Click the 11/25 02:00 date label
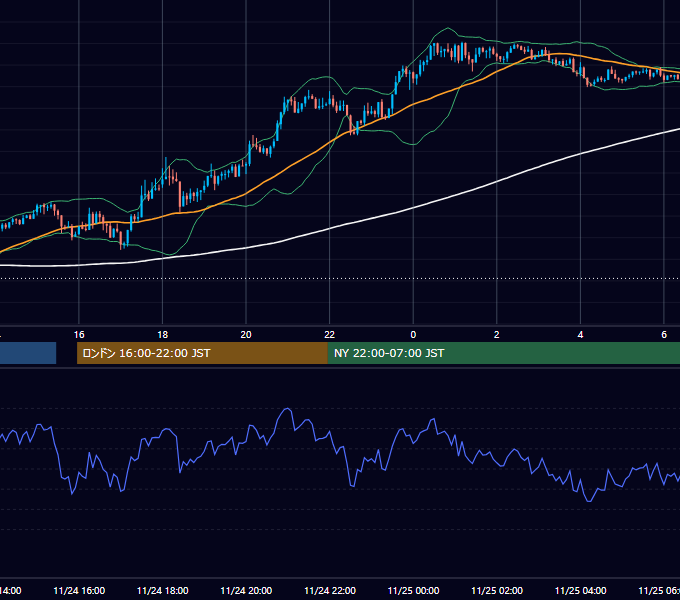 click(497, 590)
